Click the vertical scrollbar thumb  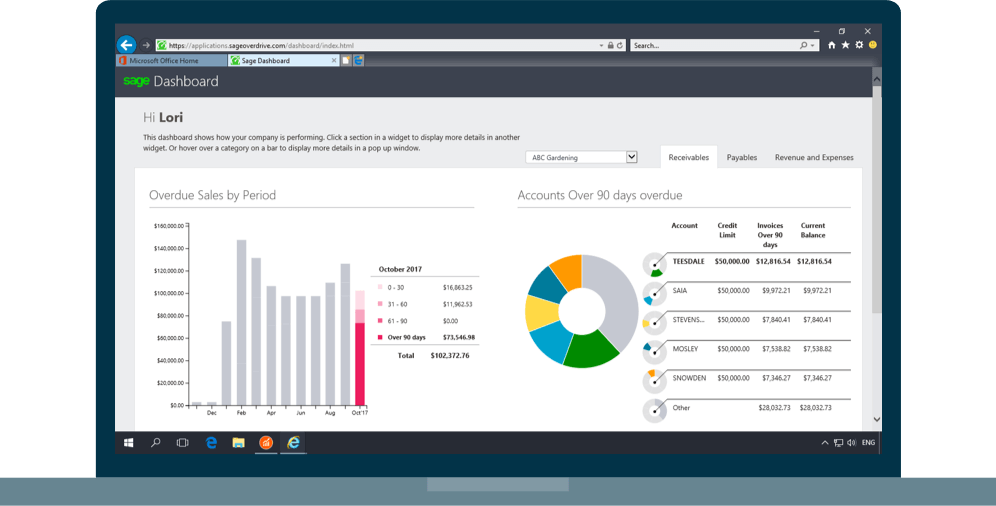click(x=877, y=199)
